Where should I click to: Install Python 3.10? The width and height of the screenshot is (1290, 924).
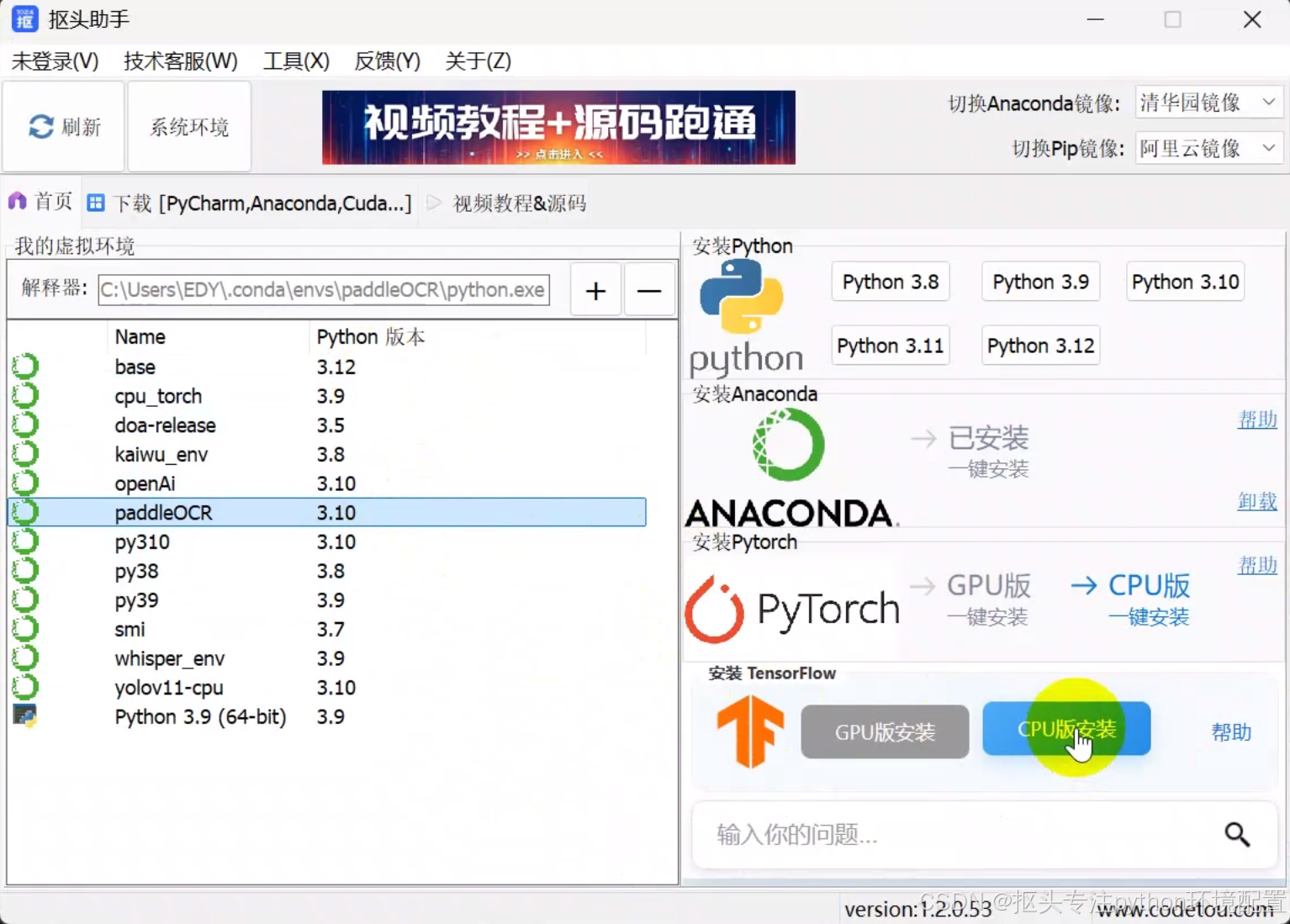click(x=1185, y=282)
